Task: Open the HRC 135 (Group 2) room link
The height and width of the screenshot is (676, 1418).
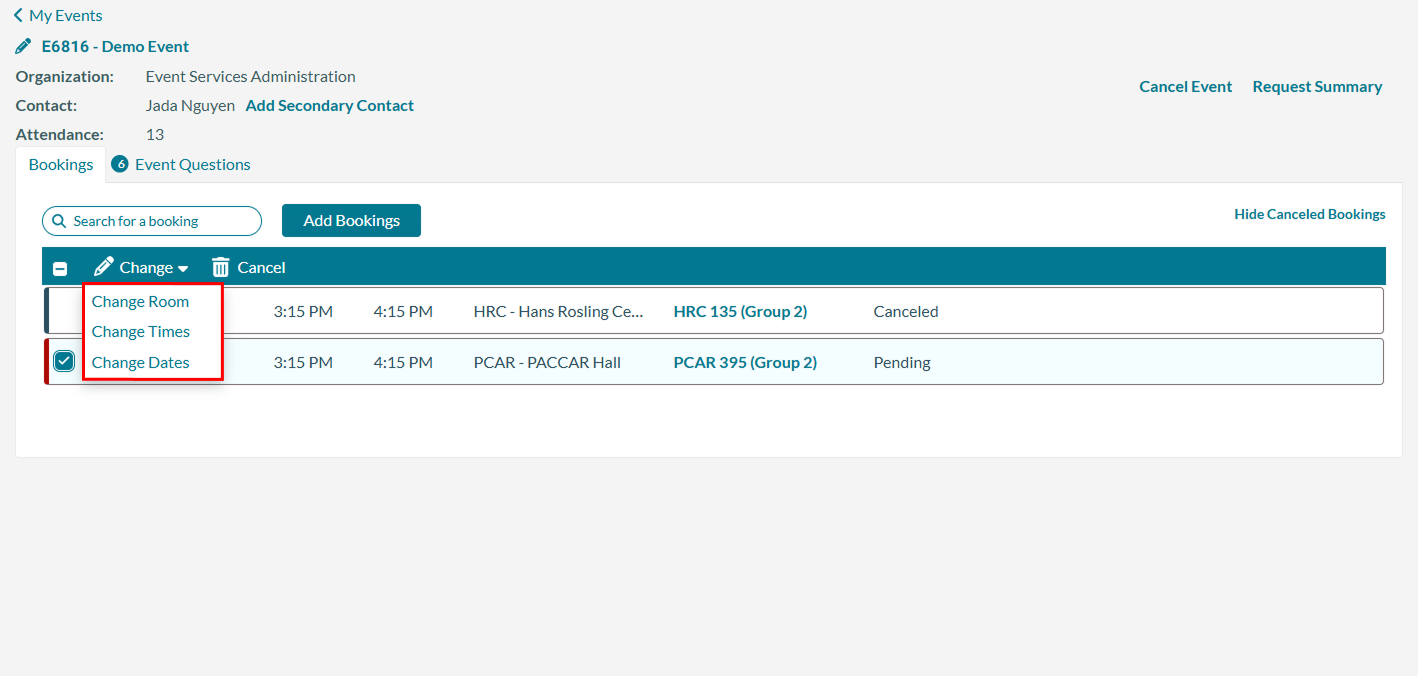Action: [740, 312]
